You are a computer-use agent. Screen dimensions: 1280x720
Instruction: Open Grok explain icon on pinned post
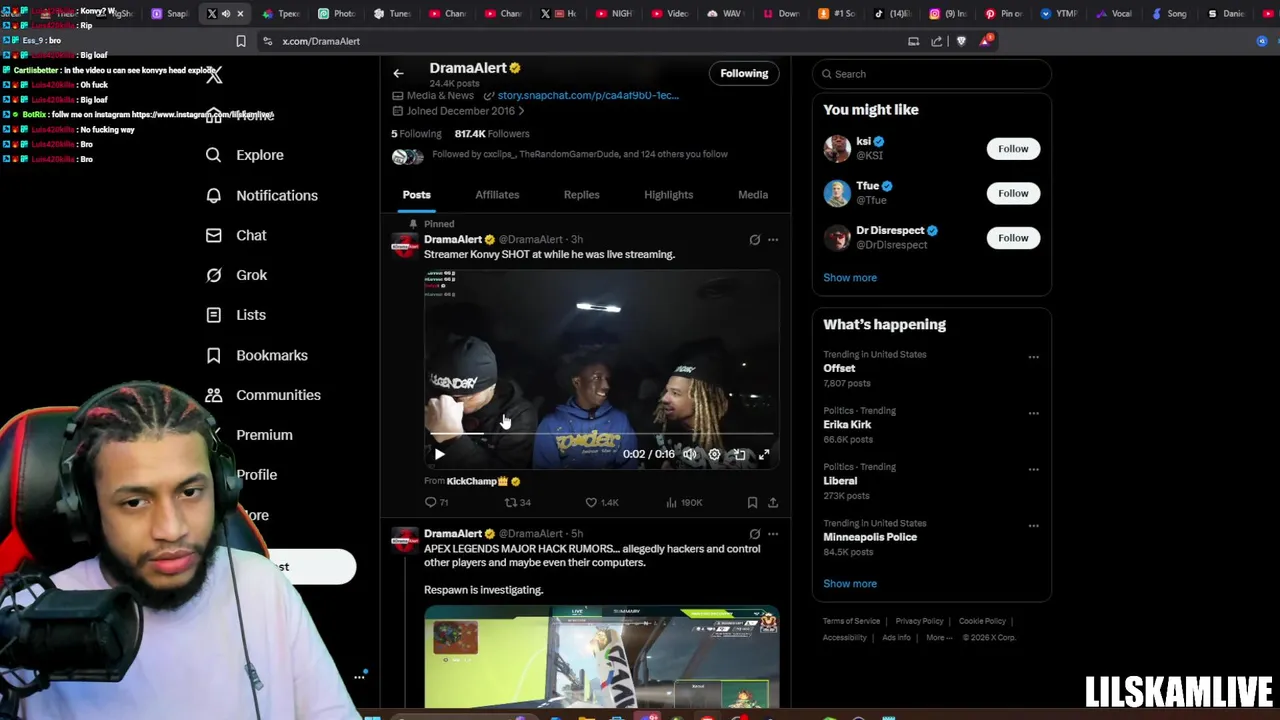tap(755, 240)
